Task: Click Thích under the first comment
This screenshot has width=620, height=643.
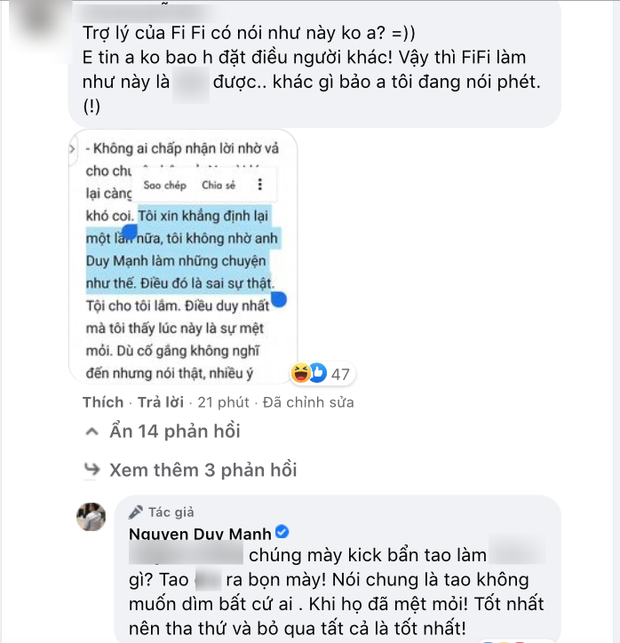Action: coord(103,402)
